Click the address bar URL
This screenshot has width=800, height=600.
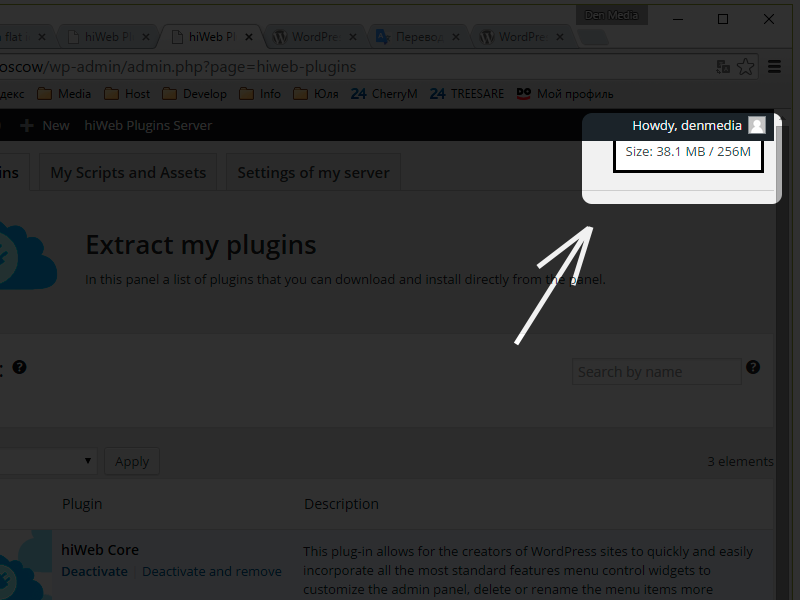178,67
